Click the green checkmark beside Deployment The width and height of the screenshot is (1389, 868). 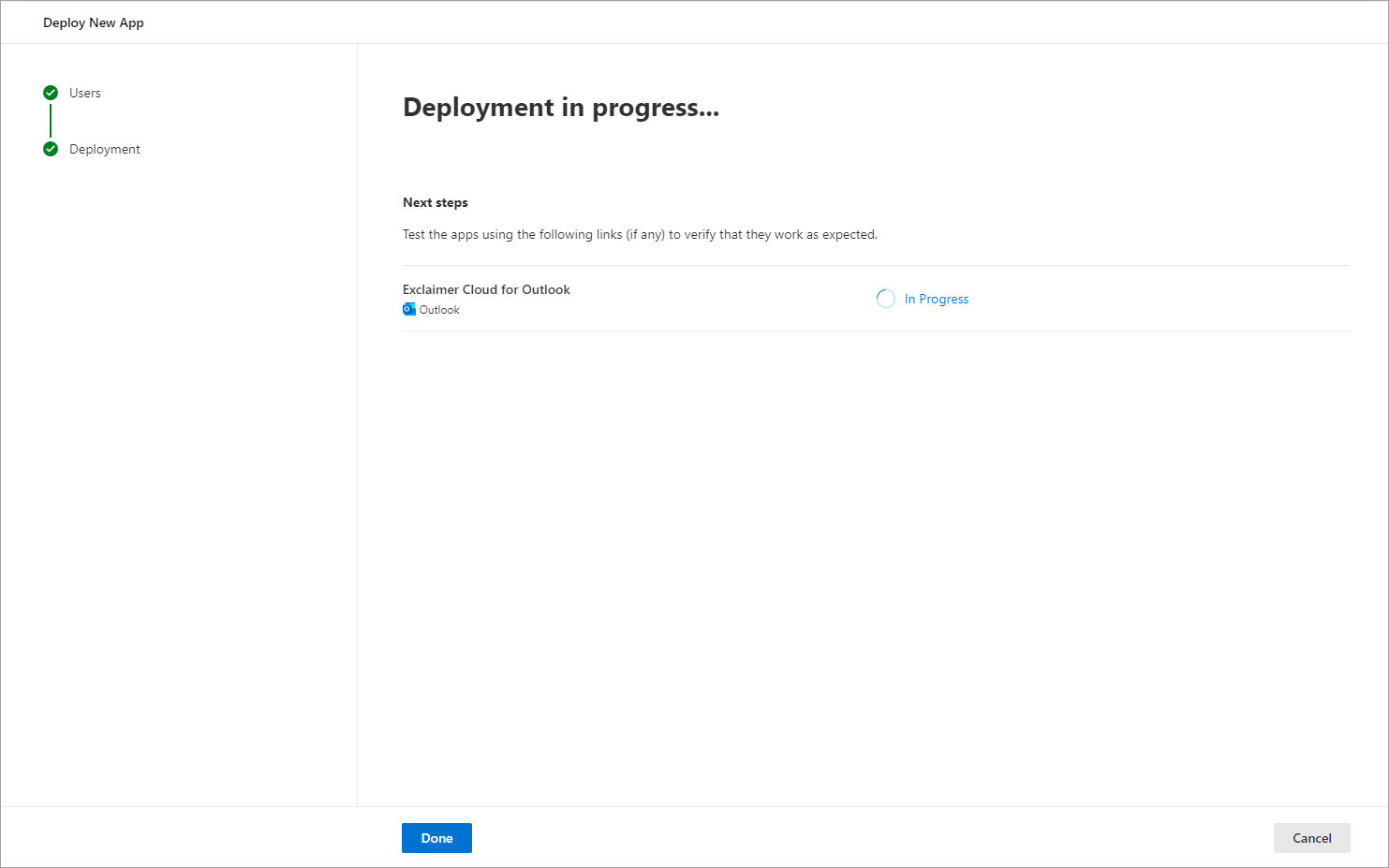coord(51,149)
